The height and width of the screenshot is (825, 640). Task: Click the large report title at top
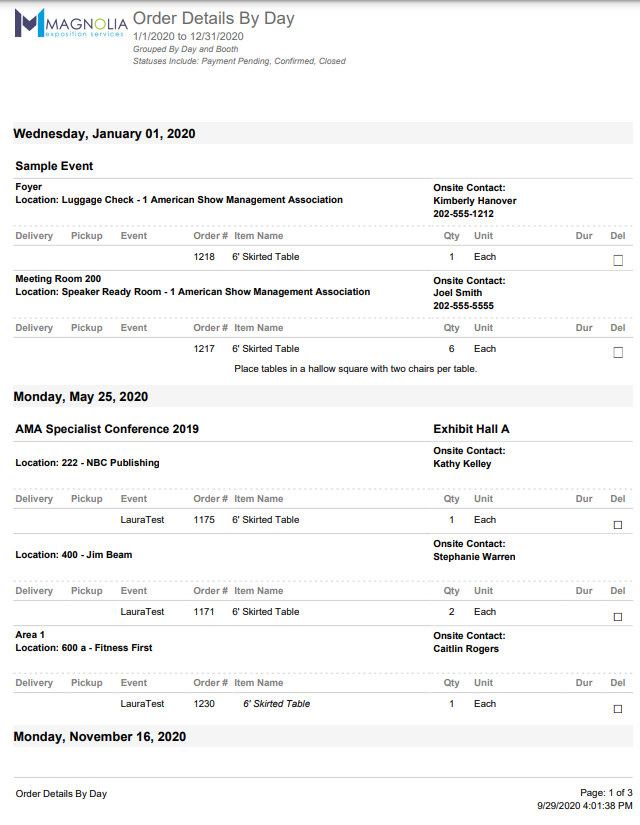[x=213, y=18]
